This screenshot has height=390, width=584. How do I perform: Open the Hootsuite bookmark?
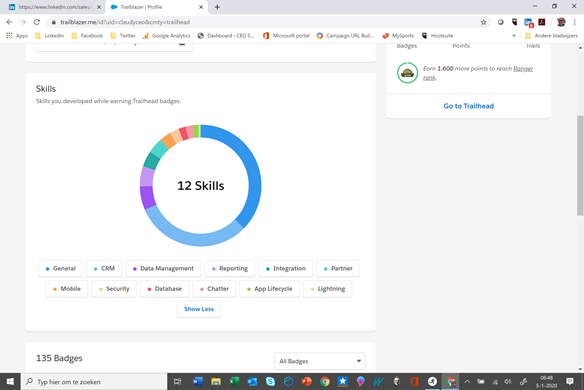[438, 36]
